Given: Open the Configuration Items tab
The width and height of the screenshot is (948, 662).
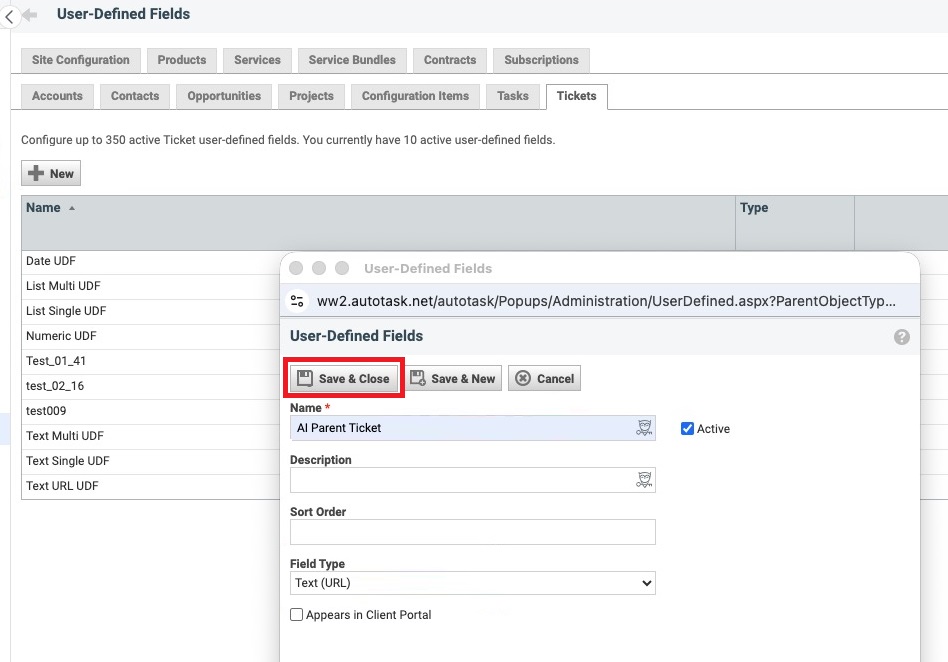Looking at the screenshot, I should (x=415, y=96).
